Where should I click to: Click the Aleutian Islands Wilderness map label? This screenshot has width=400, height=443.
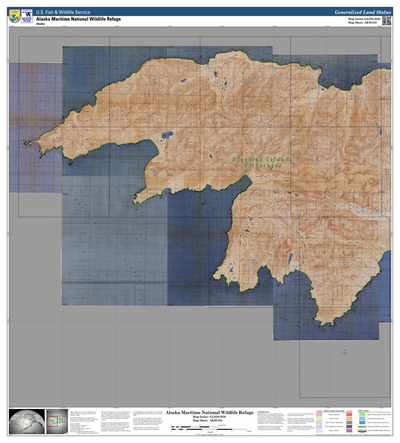[262, 162]
